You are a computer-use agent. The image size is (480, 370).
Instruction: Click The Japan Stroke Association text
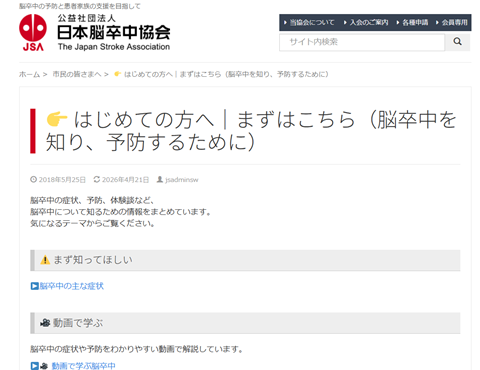pyautogui.click(x=114, y=47)
